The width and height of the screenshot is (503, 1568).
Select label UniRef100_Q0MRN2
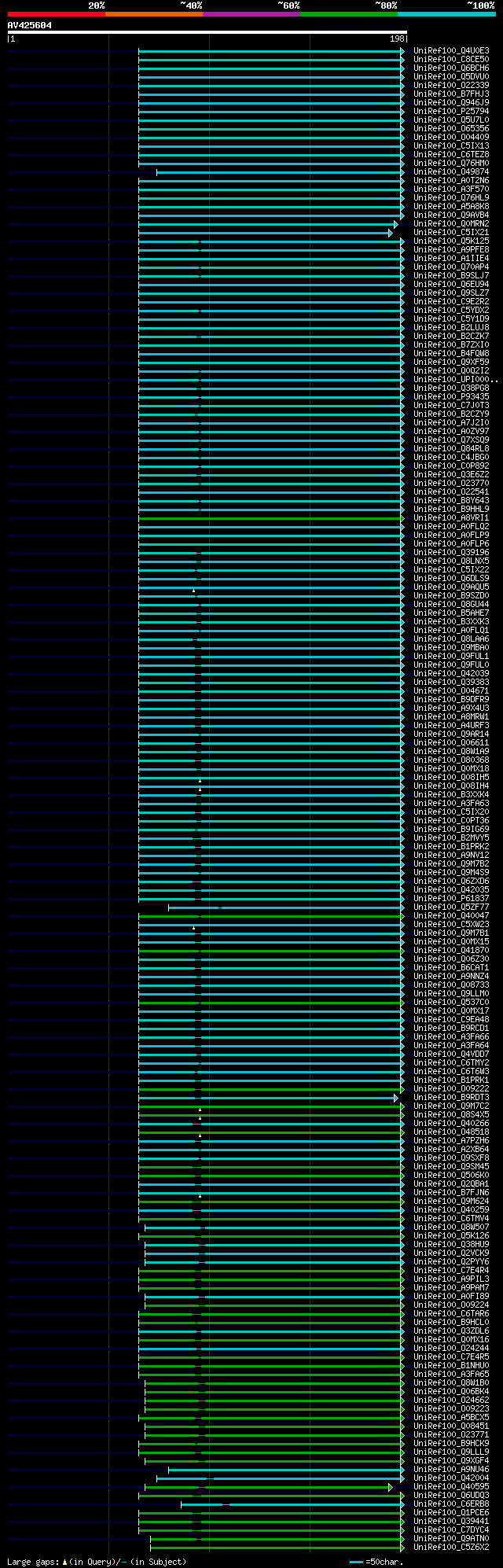click(x=451, y=224)
